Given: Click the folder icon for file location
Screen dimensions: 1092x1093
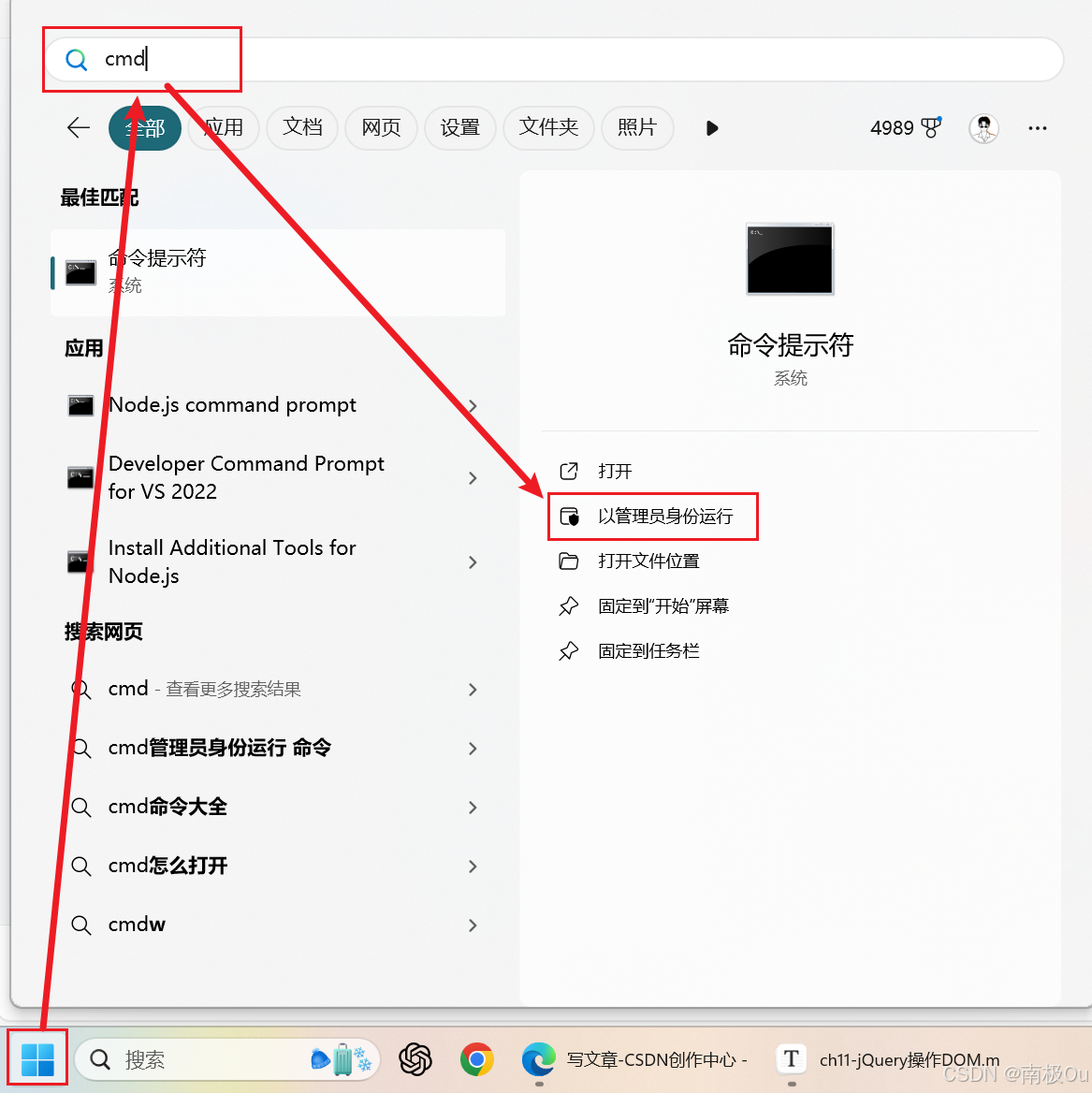Looking at the screenshot, I should click(x=569, y=561).
